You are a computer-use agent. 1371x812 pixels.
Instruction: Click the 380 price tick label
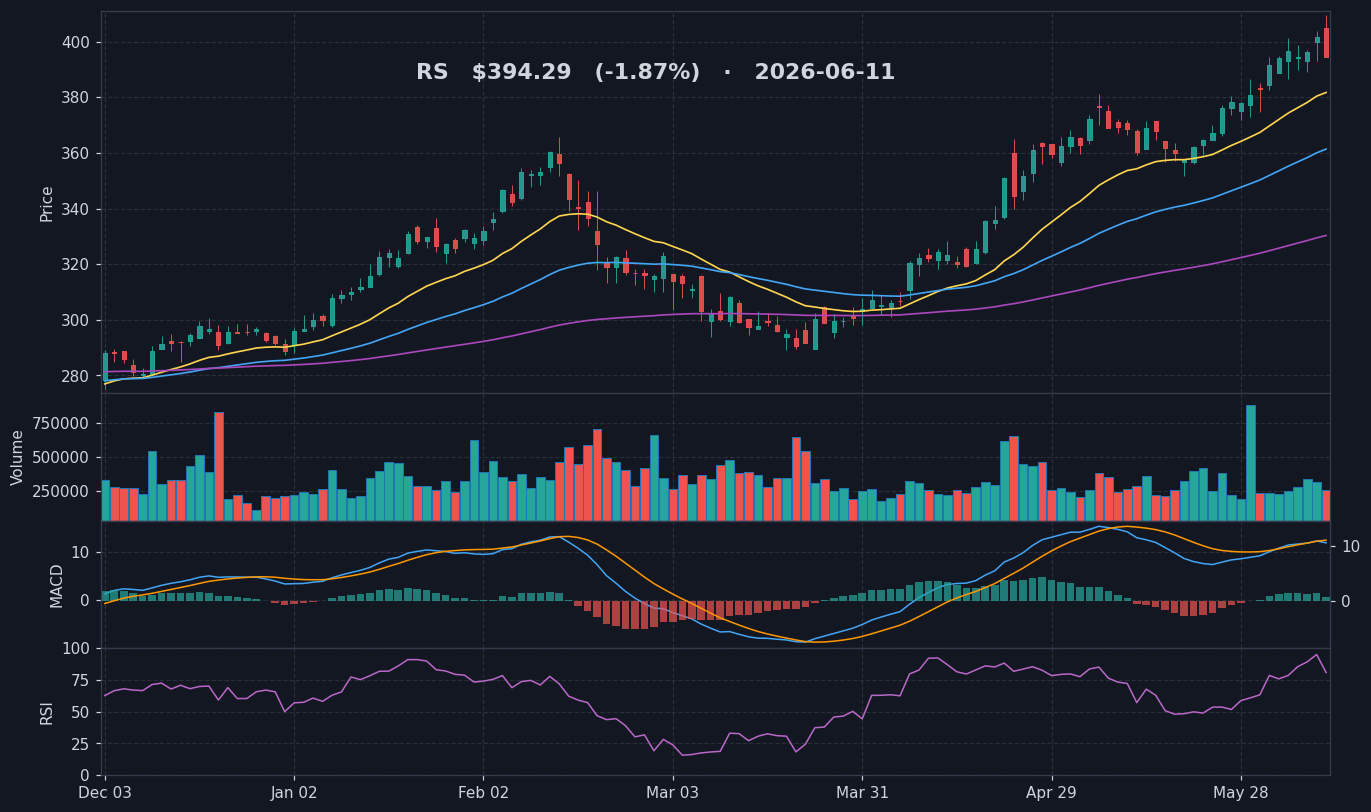pos(75,98)
